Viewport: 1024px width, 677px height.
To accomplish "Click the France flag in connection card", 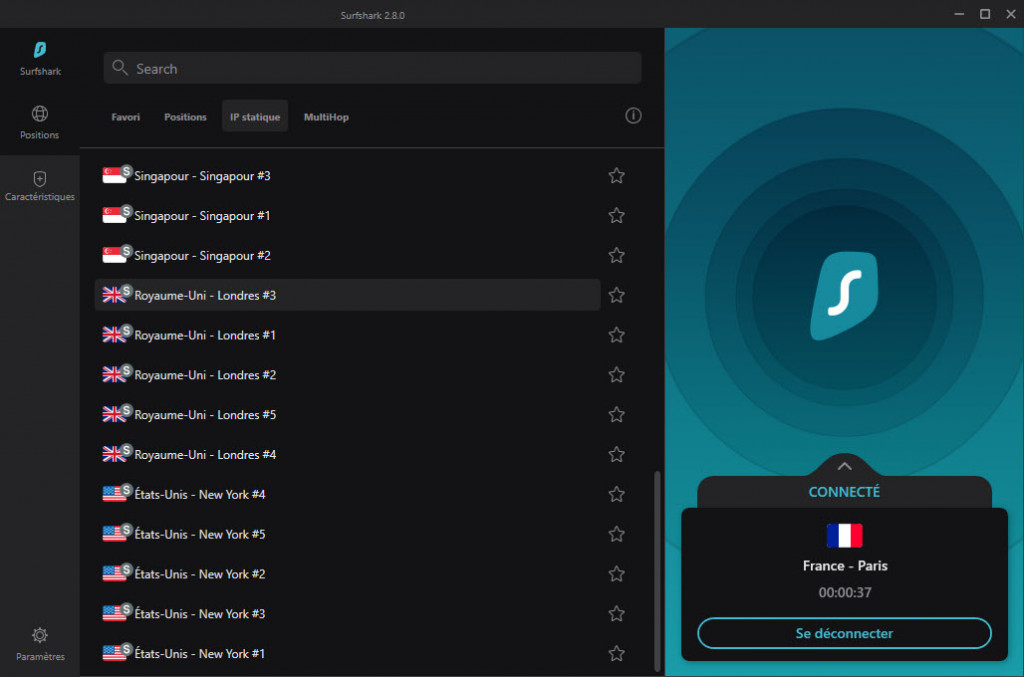I will [844, 535].
